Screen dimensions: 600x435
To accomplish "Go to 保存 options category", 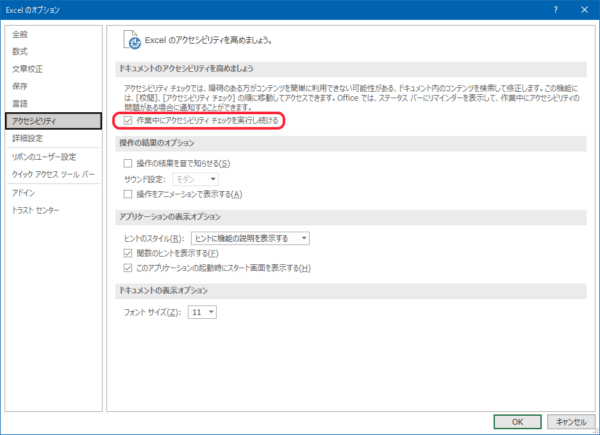I will (20, 86).
